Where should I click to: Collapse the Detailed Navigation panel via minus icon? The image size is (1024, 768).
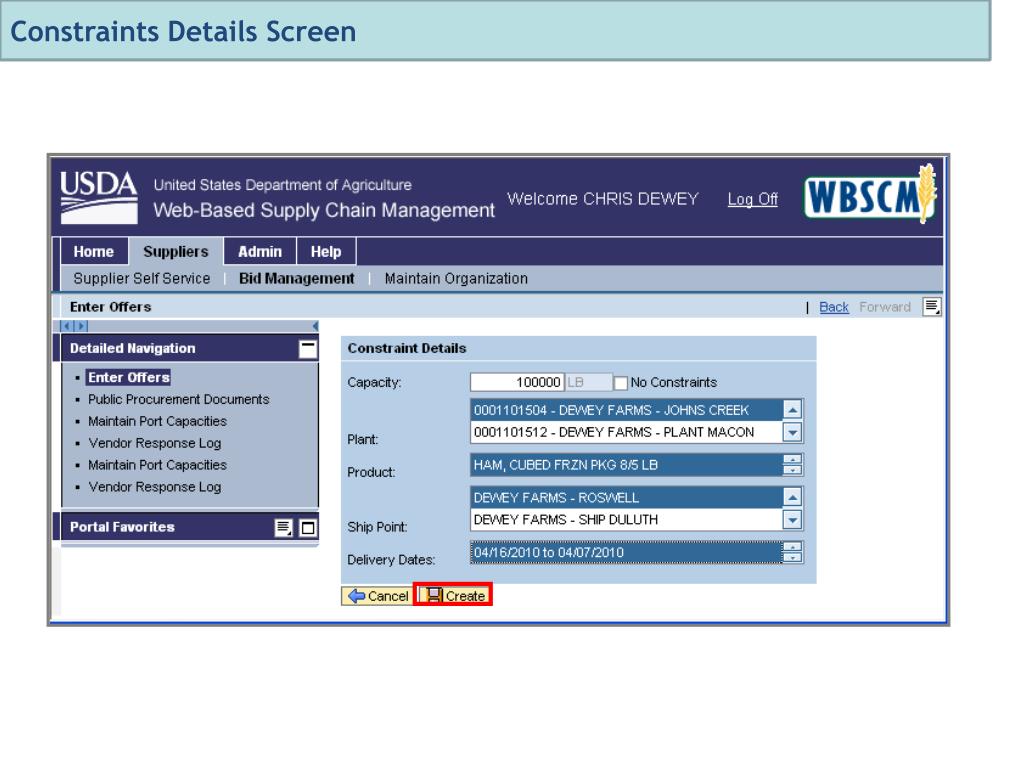pos(308,349)
